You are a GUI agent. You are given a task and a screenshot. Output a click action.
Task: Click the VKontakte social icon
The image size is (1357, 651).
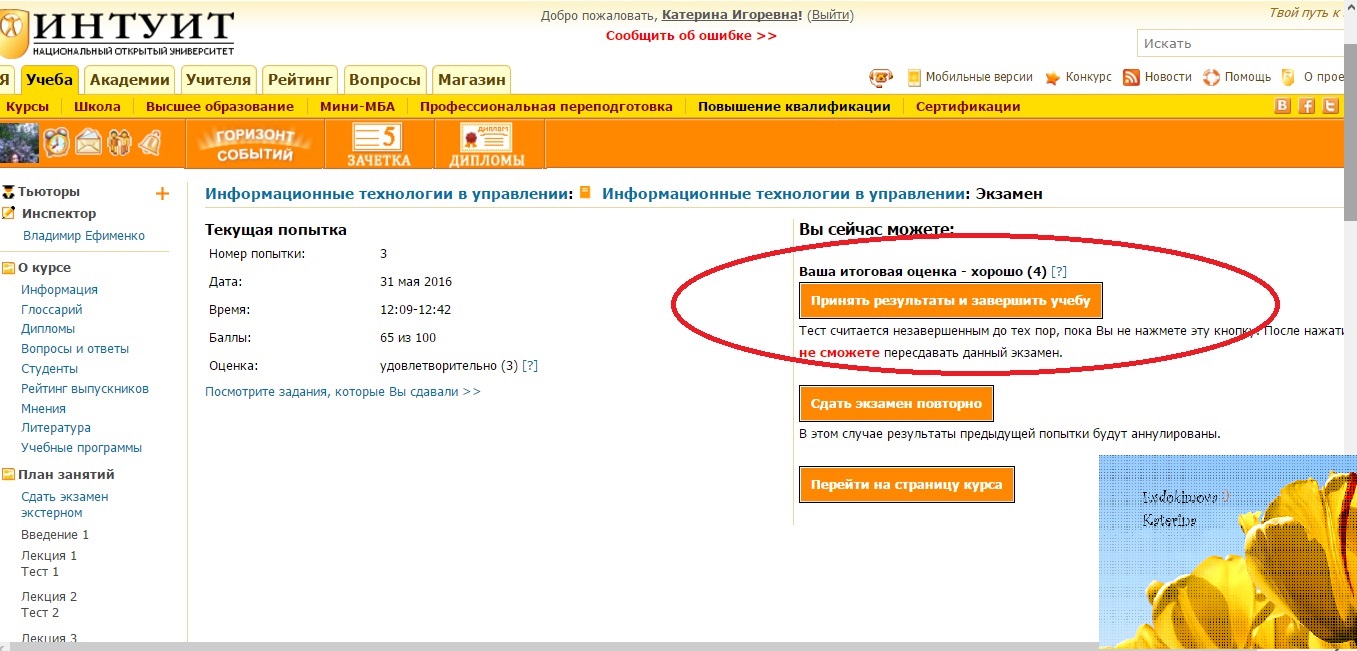click(x=1283, y=107)
